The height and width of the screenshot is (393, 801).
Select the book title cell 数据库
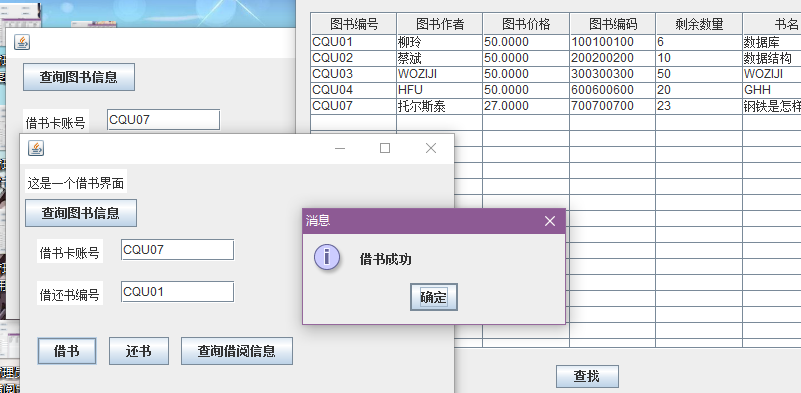(x=772, y=42)
